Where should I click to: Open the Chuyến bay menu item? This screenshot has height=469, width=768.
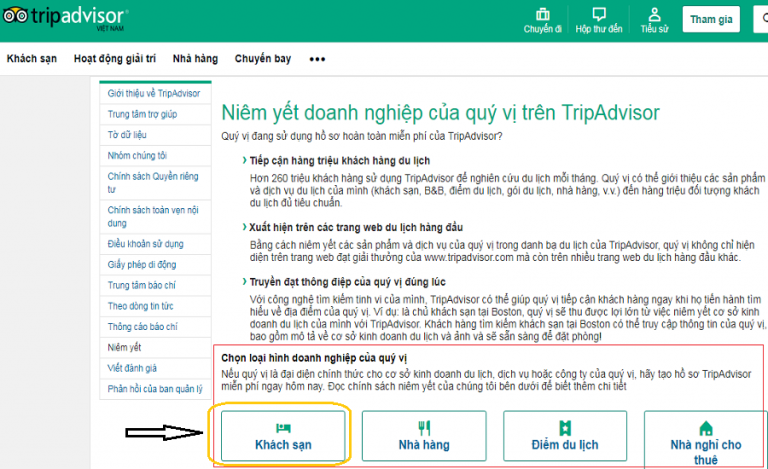(x=263, y=59)
